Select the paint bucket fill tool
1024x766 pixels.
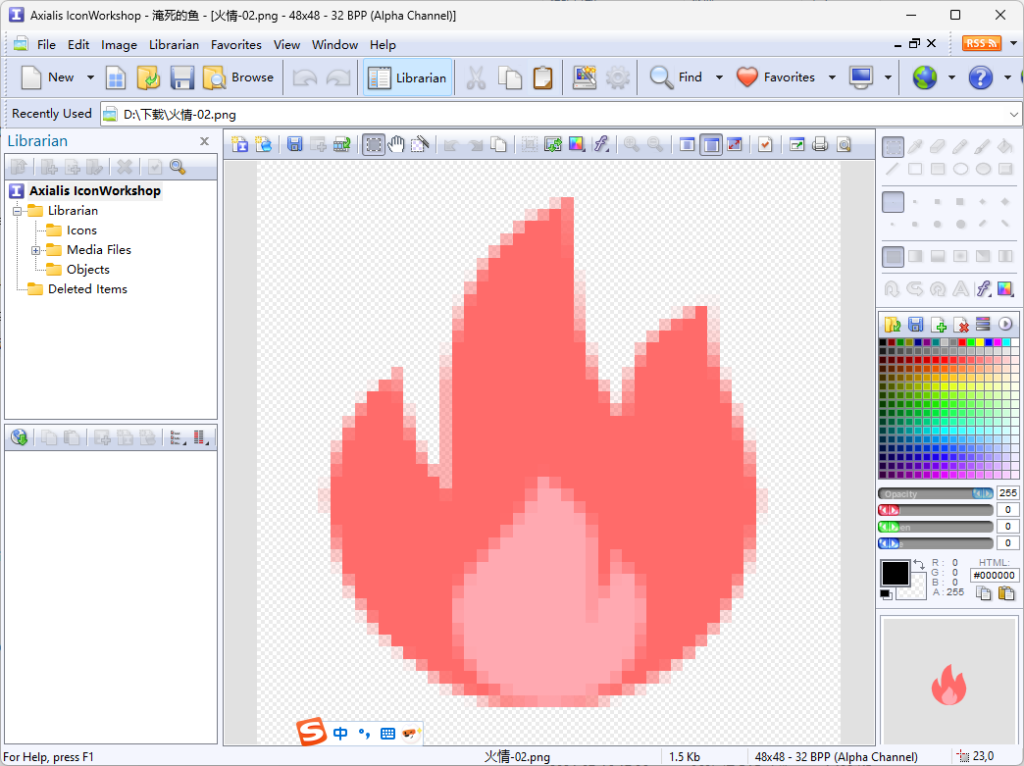[1005, 146]
